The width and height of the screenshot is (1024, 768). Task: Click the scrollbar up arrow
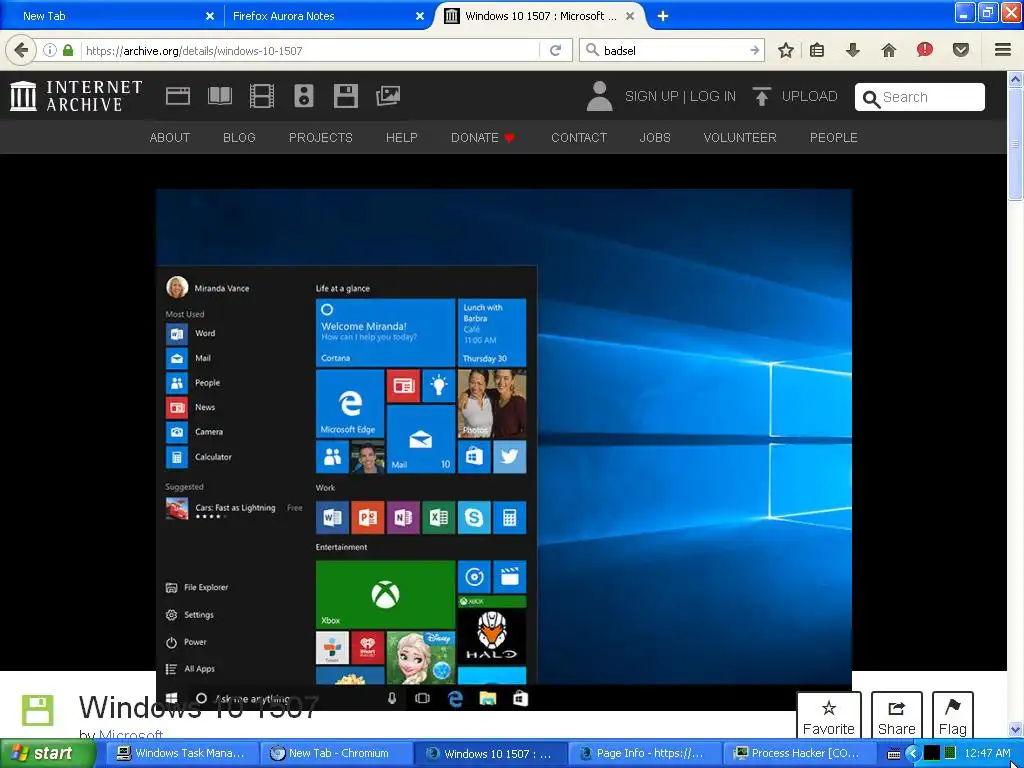(x=1015, y=79)
